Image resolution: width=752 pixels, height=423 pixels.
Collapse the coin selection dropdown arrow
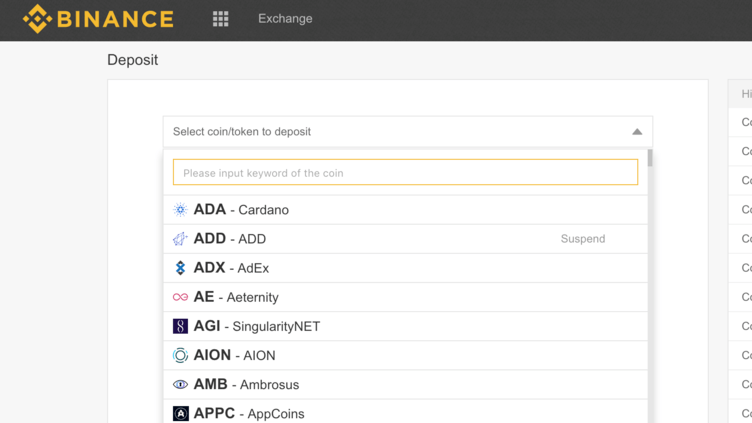[x=637, y=132]
